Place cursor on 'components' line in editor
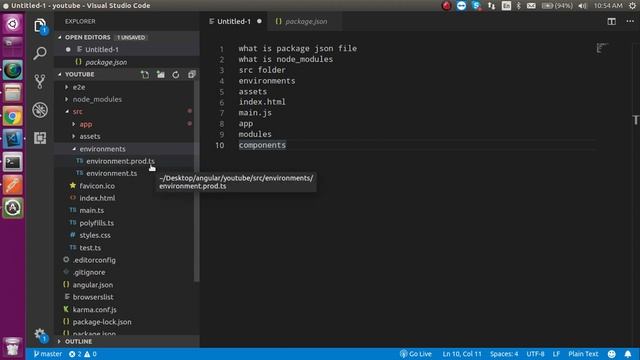The image size is (640, 360). [262, 145]
